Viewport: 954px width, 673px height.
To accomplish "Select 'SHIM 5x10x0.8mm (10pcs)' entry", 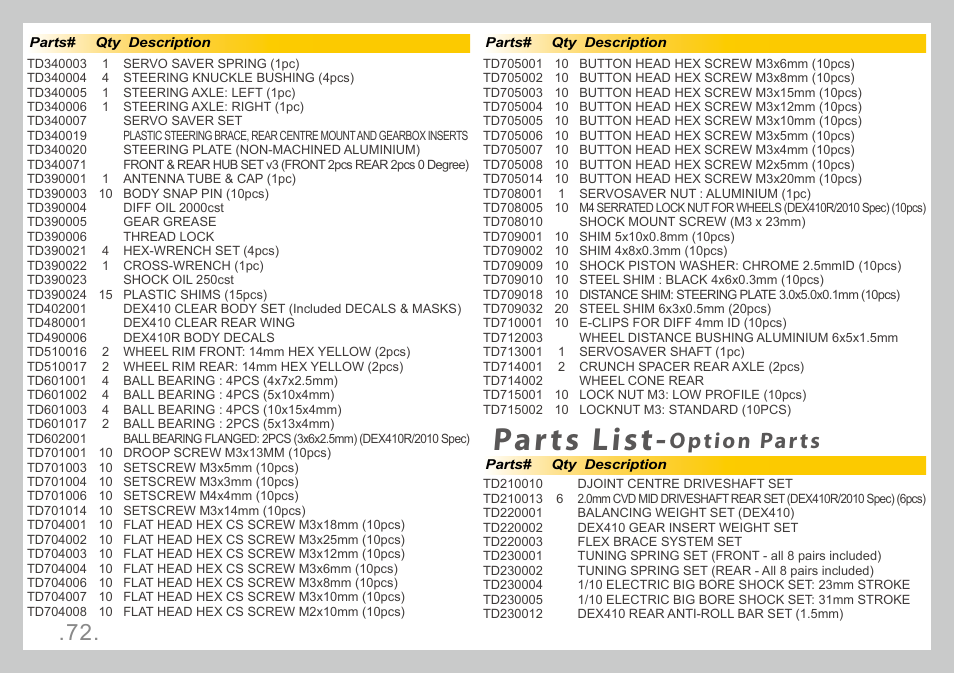I will [656, 237].
